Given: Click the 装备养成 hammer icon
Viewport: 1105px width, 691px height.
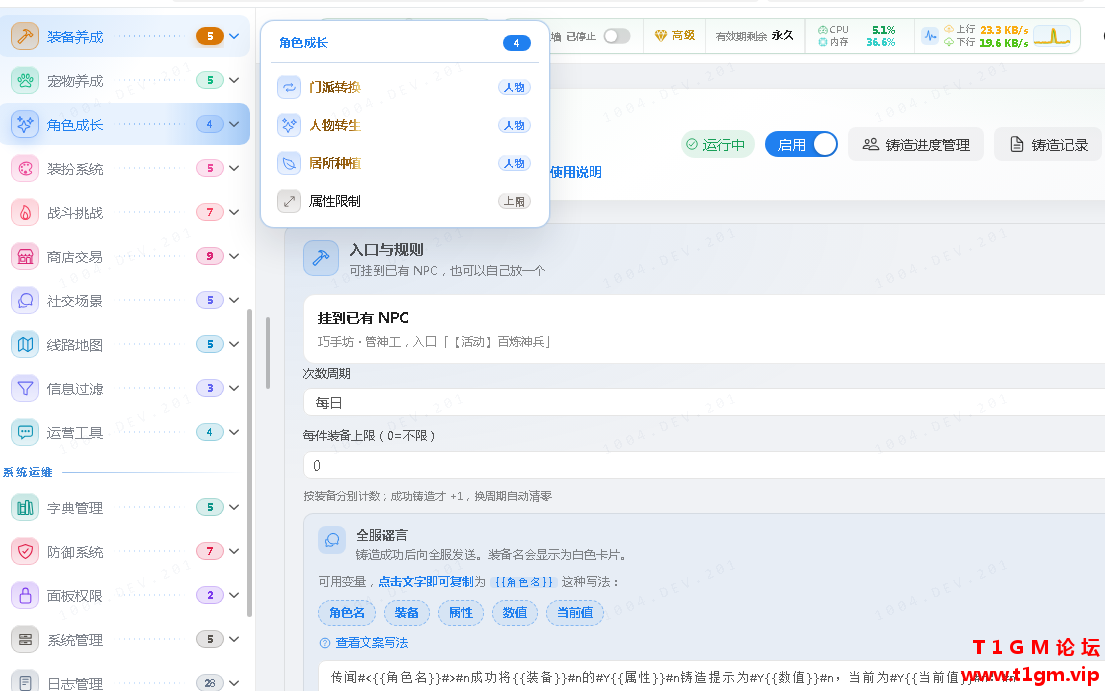Looking at the screenshot, I should tap(25, 36).
